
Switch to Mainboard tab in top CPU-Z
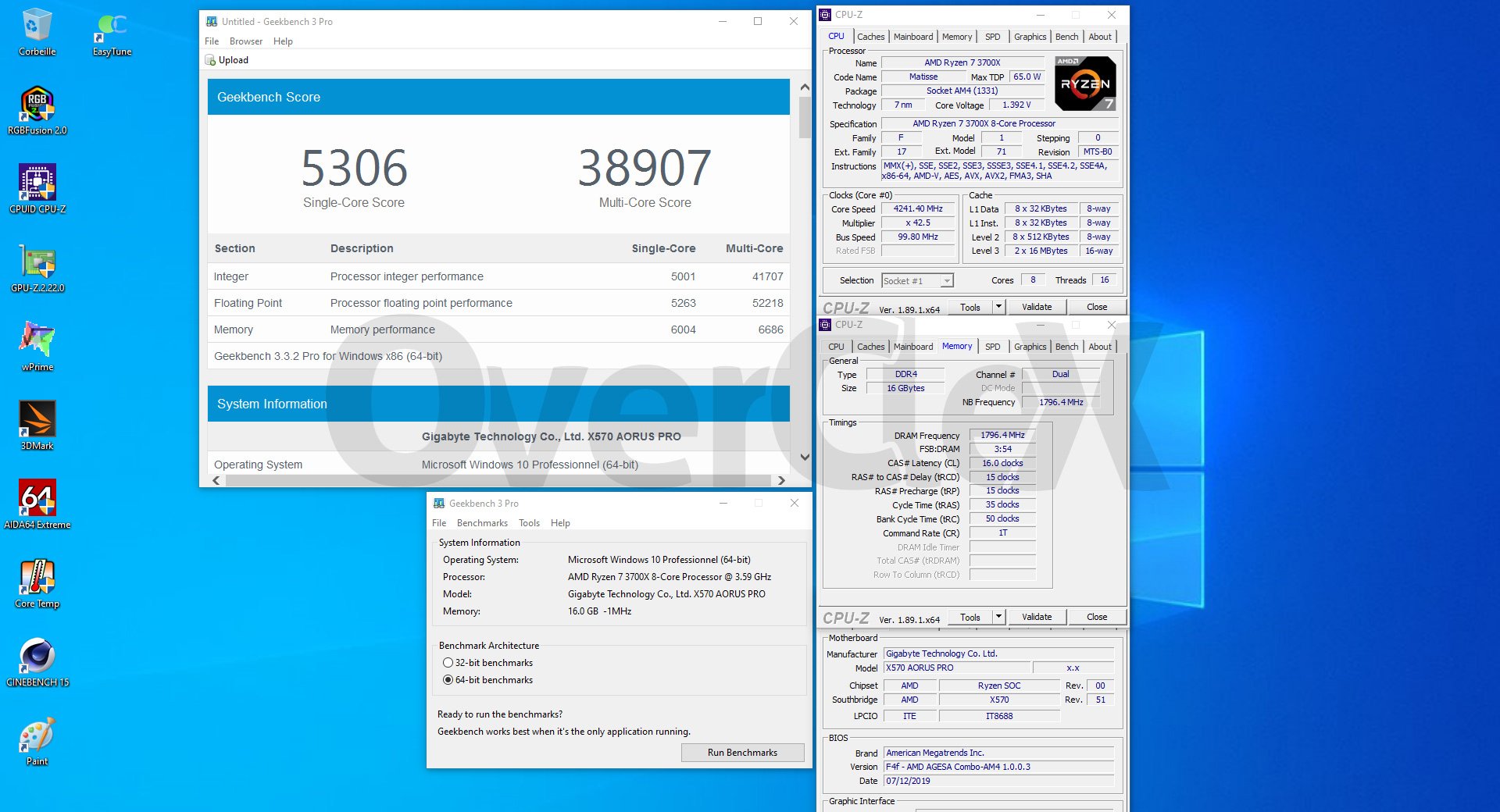pos(912,37)
